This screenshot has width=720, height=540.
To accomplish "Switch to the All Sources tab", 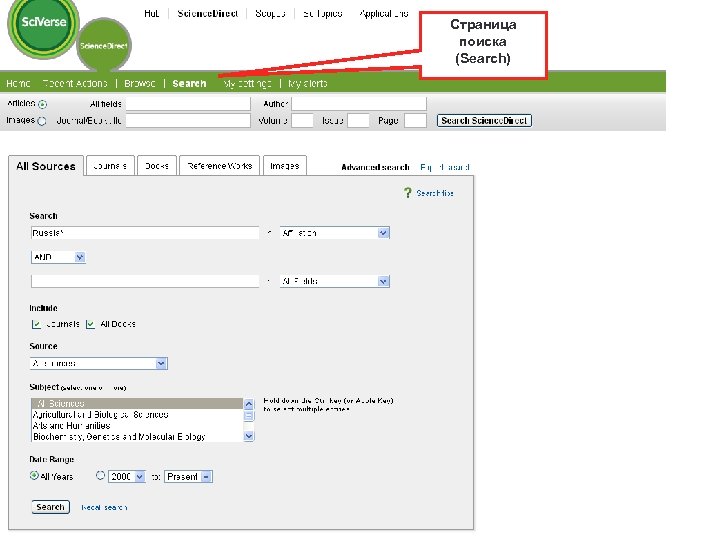I will click(x=46, y=166).
